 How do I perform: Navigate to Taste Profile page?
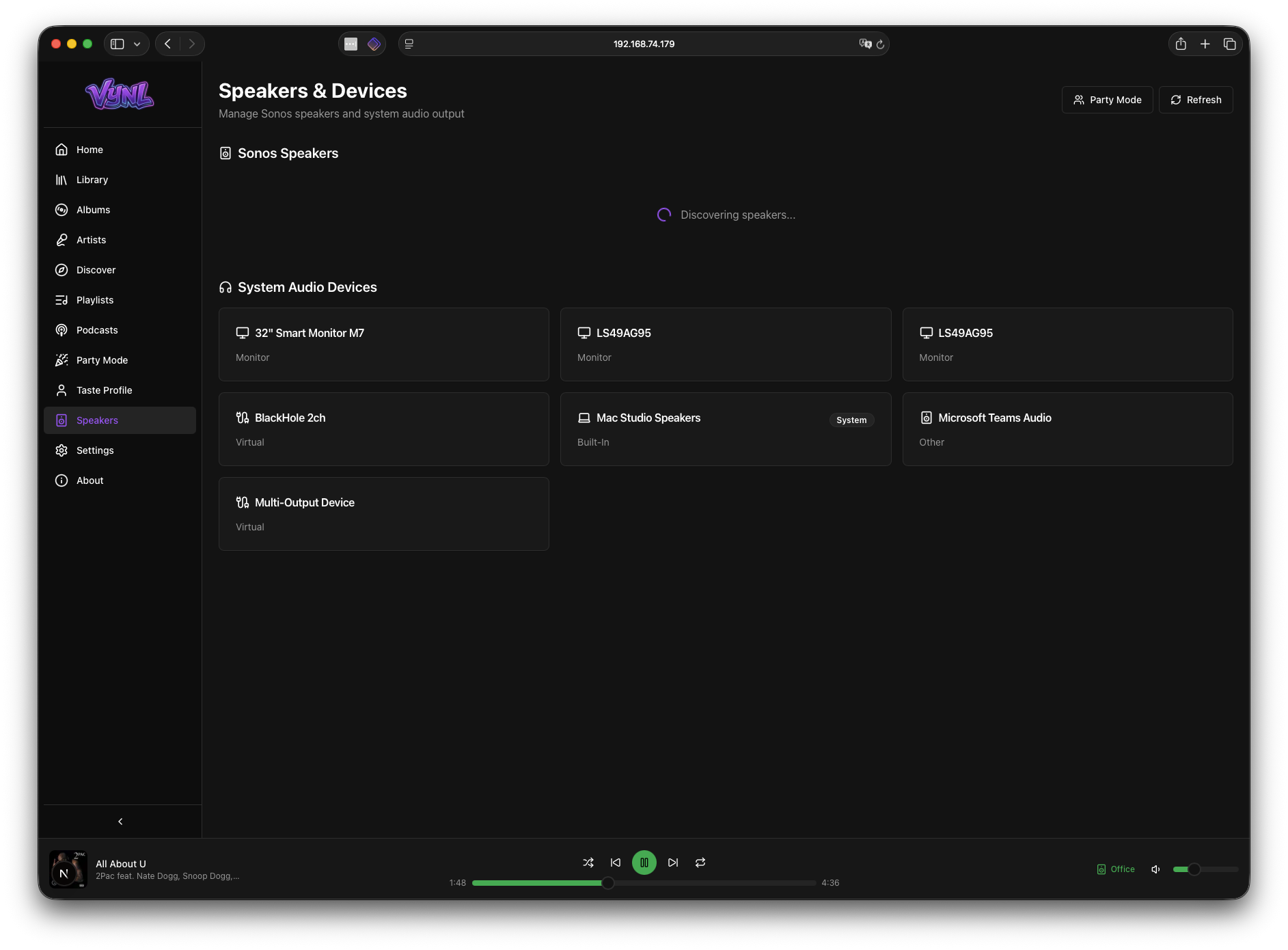pos(104,390)
